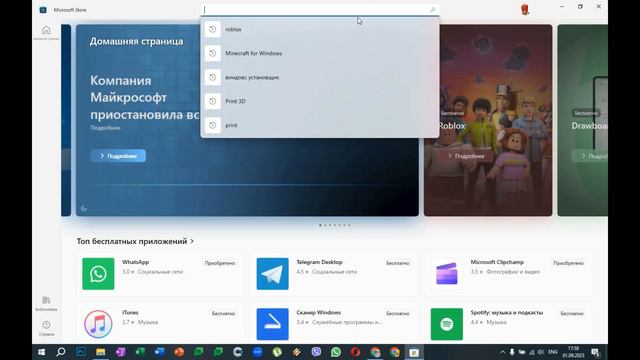
Task: Open Viber from the taskbar
Action: point(316,352)
